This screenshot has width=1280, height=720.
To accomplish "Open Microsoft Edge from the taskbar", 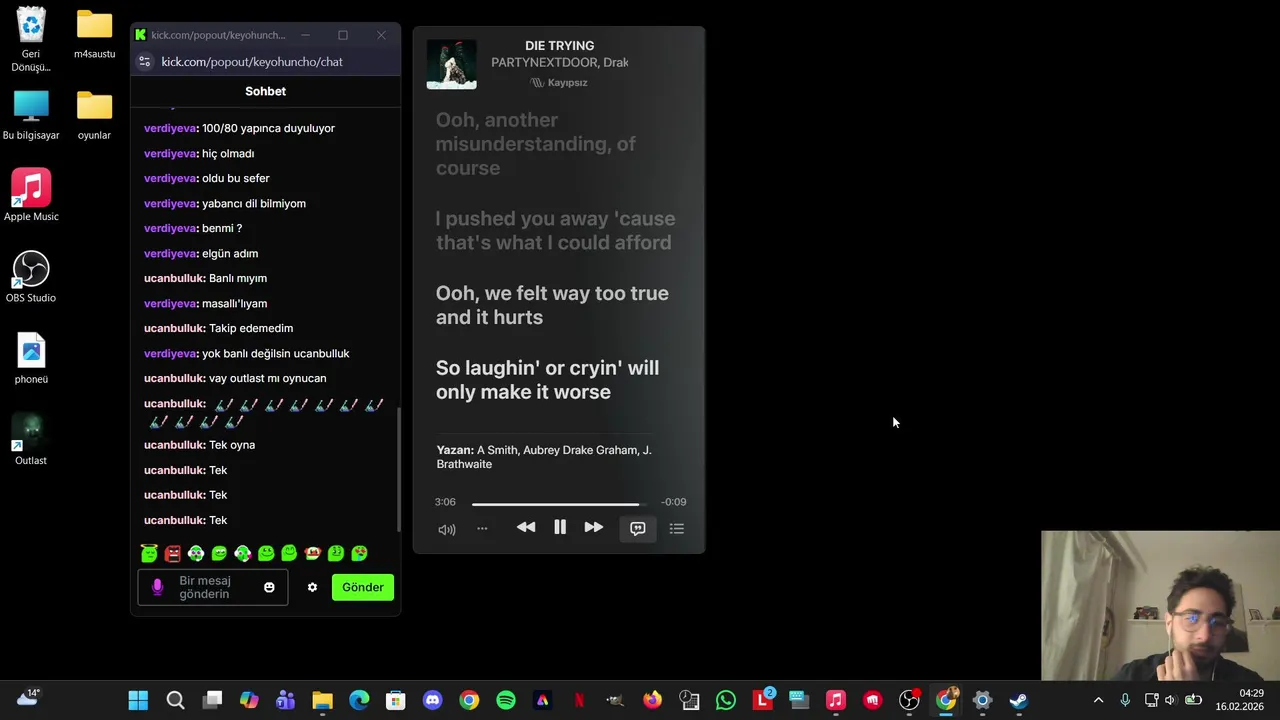I will tap(359, 700).
